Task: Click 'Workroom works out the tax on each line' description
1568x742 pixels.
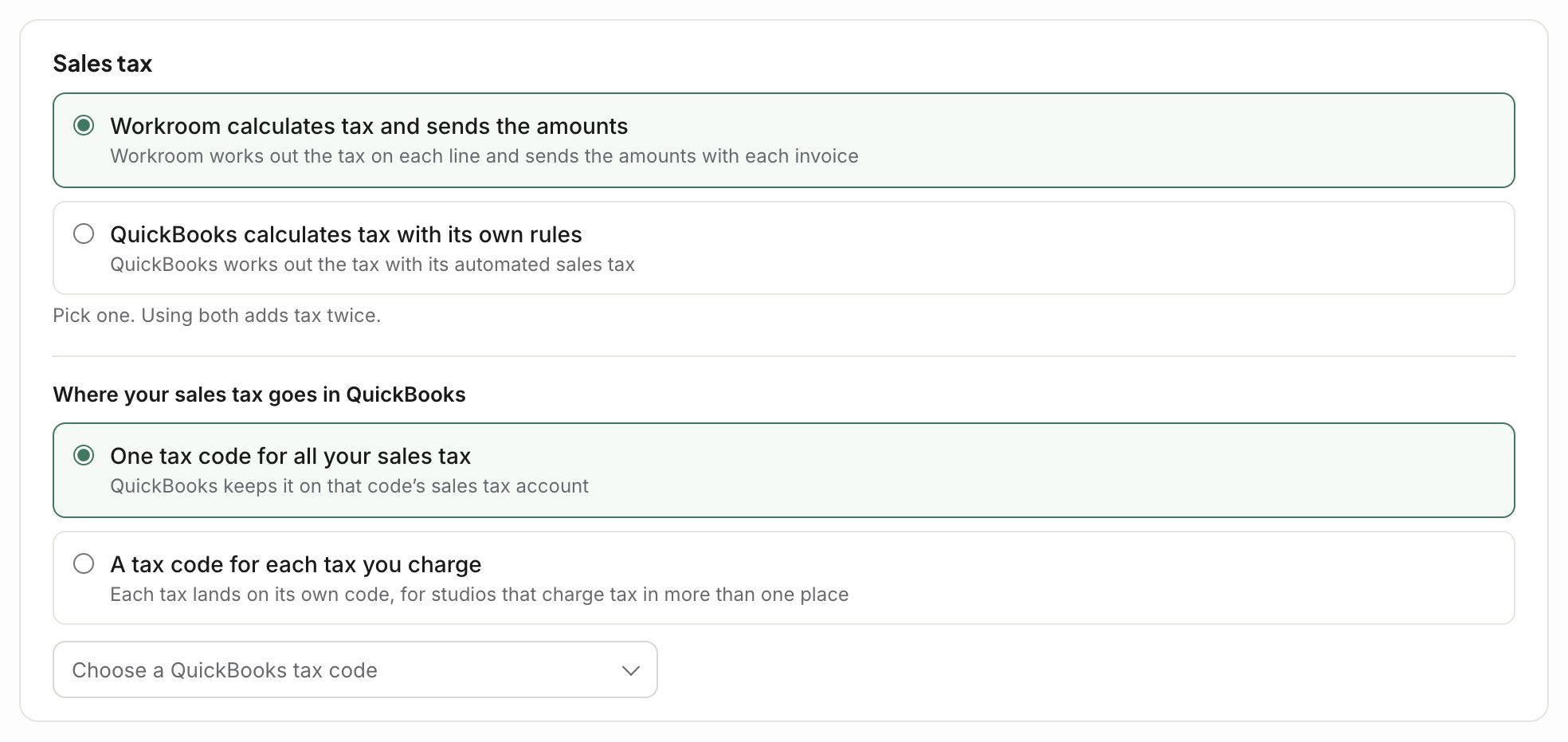Action: point(484,156)
